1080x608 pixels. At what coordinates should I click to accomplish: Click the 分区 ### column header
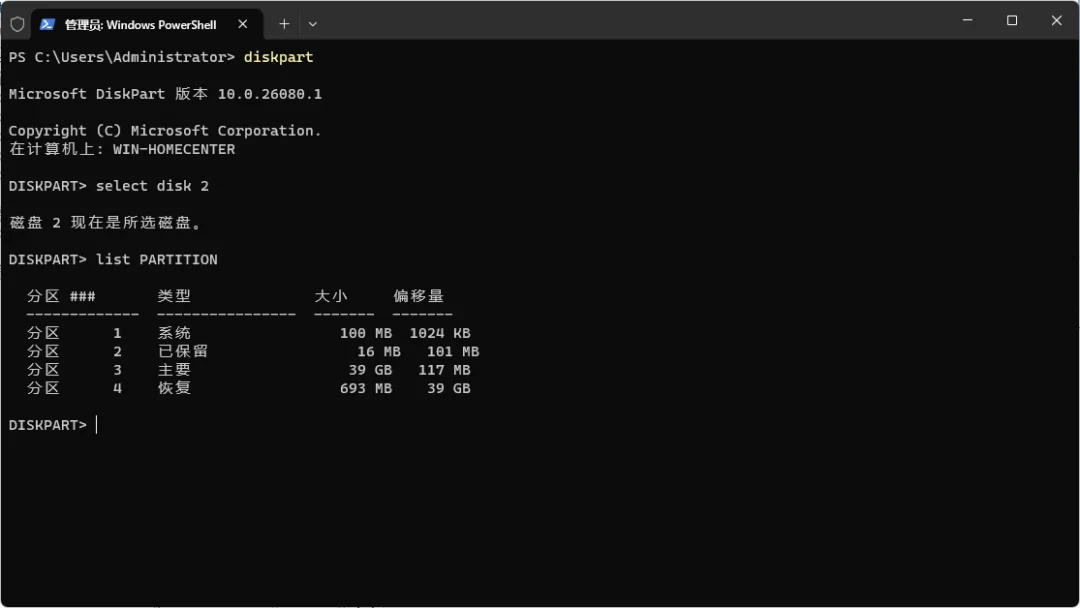pos(61,296)
